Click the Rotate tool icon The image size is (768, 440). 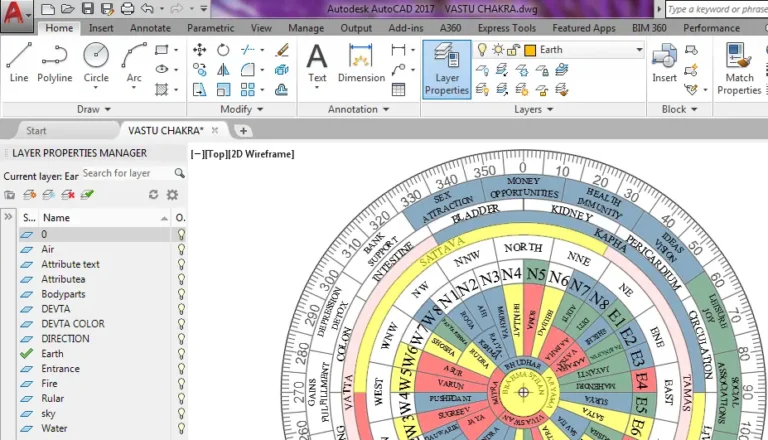point(223,50)
